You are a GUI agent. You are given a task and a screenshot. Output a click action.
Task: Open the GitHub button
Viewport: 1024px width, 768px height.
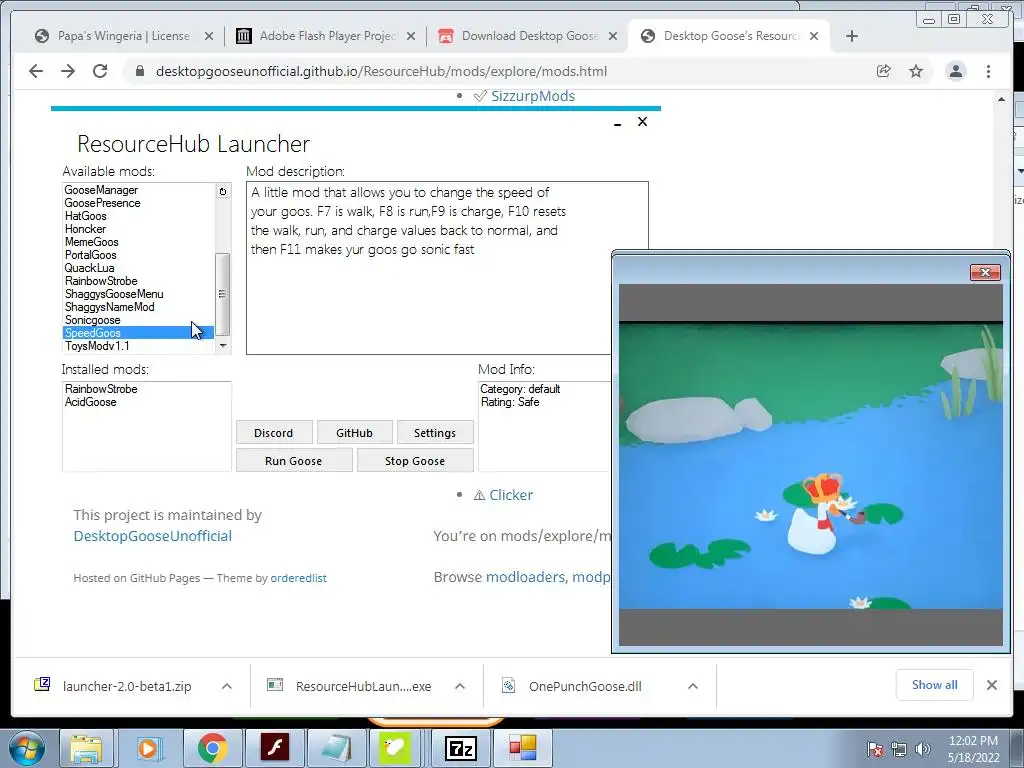coord(355,433)
